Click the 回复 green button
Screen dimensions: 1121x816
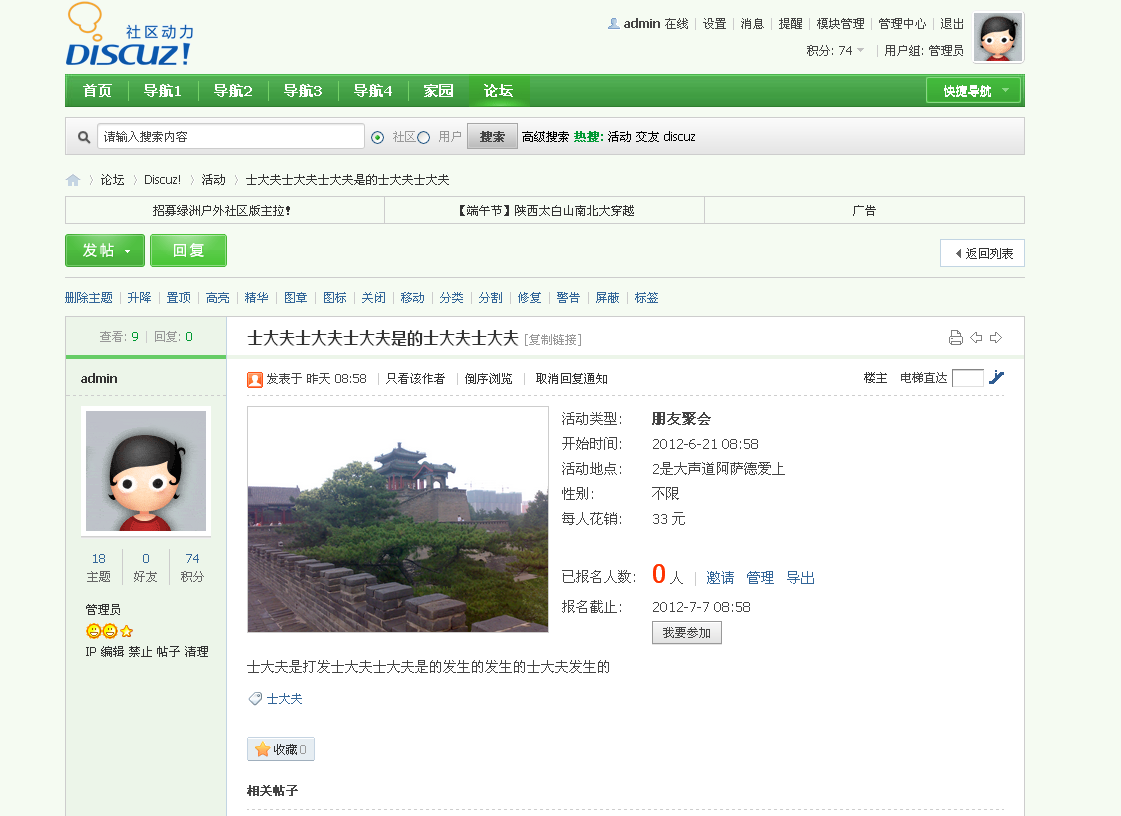[x=189, y=250]
